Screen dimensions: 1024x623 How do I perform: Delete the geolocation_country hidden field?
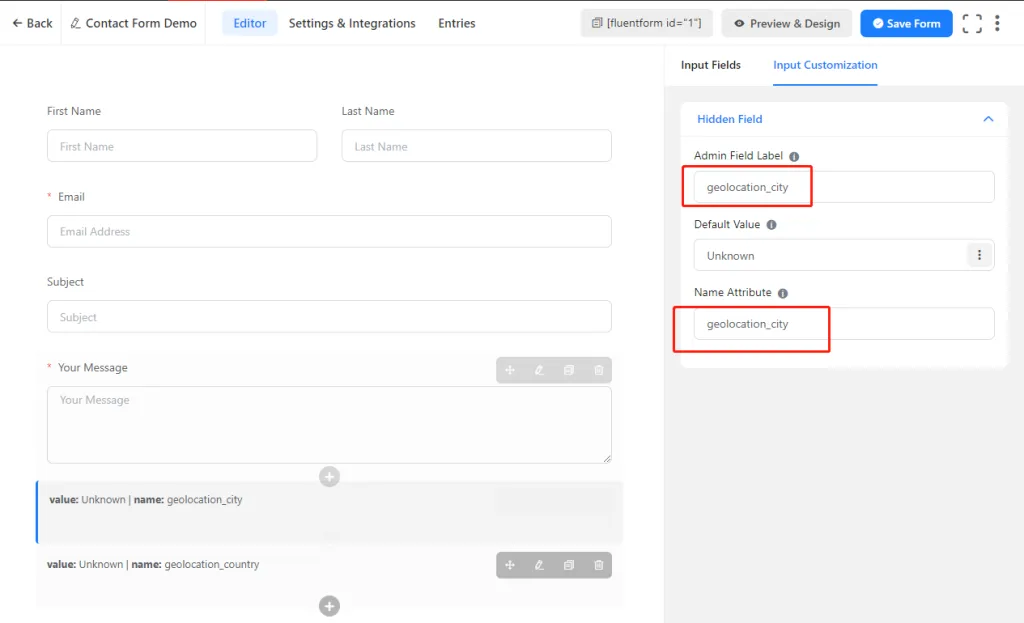tap(599, 565)
